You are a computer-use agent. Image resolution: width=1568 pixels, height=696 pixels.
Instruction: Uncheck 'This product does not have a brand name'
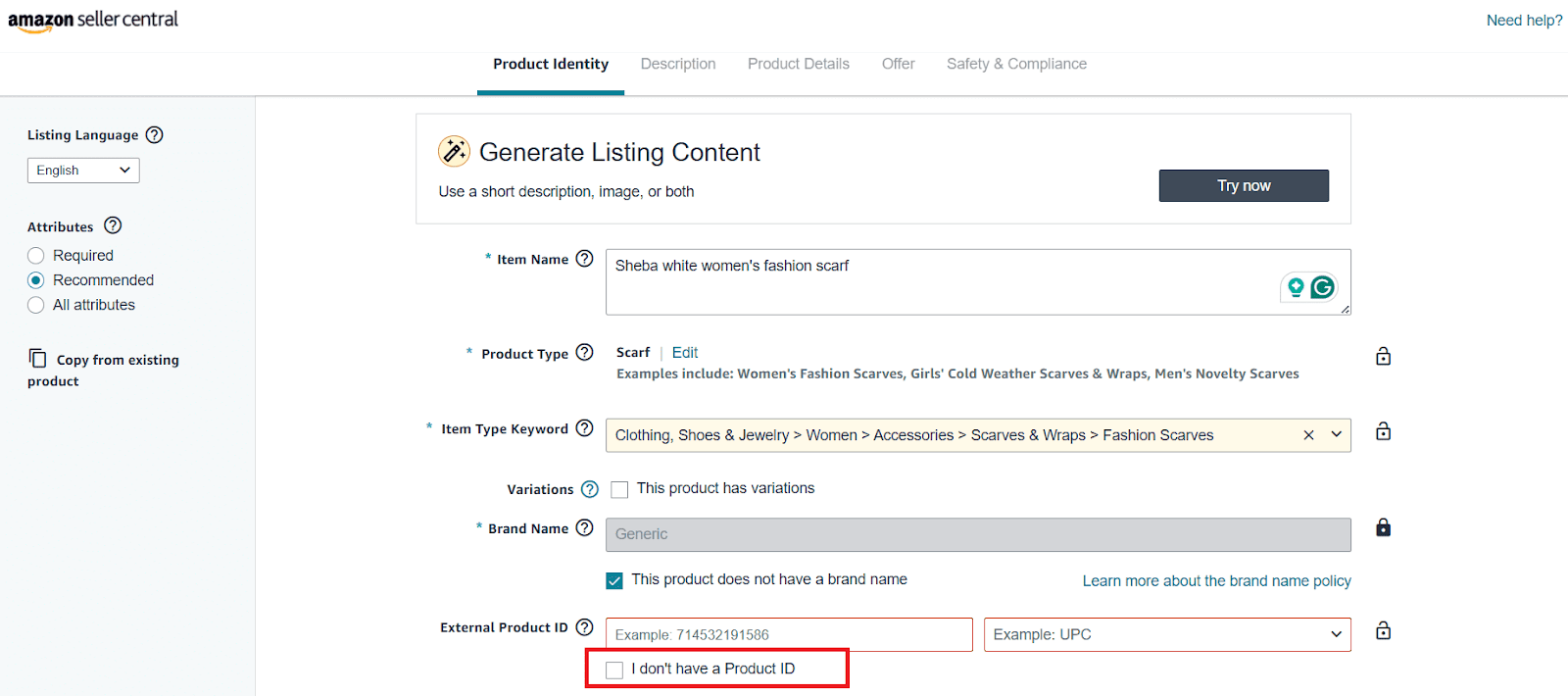coord(614,579)
